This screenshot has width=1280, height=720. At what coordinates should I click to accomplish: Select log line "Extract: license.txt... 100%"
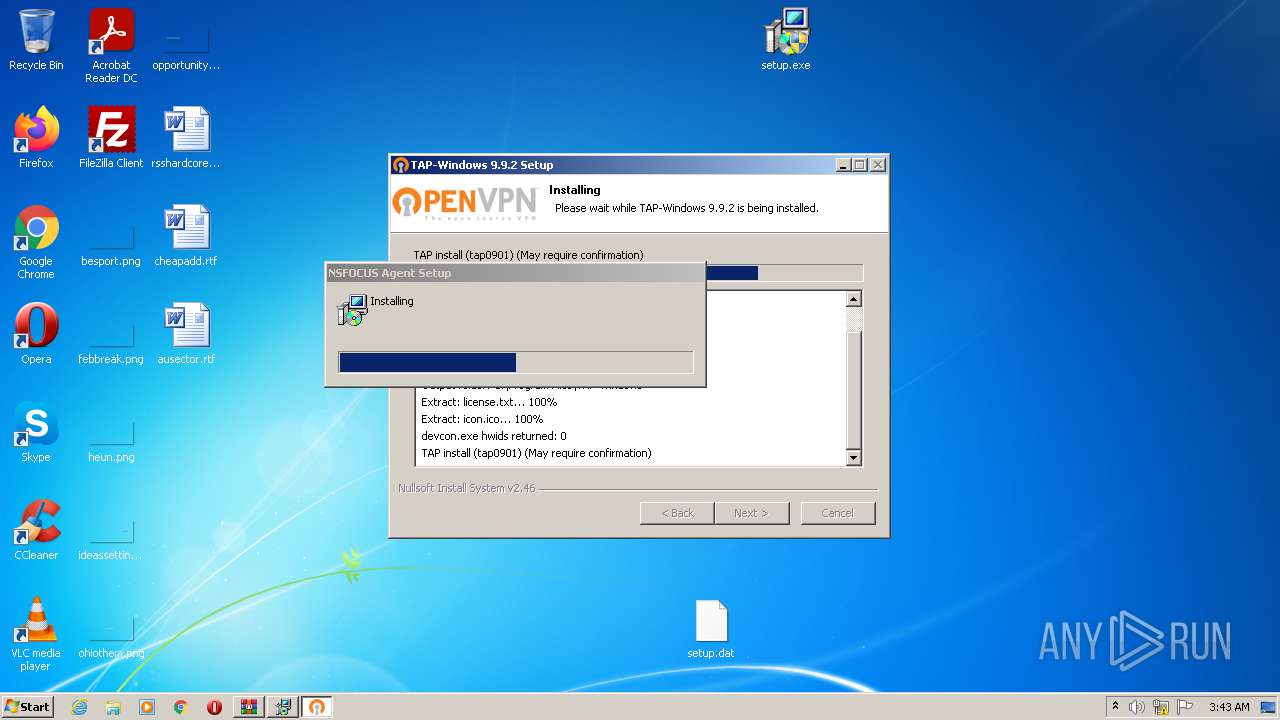[x=489, y=402]
